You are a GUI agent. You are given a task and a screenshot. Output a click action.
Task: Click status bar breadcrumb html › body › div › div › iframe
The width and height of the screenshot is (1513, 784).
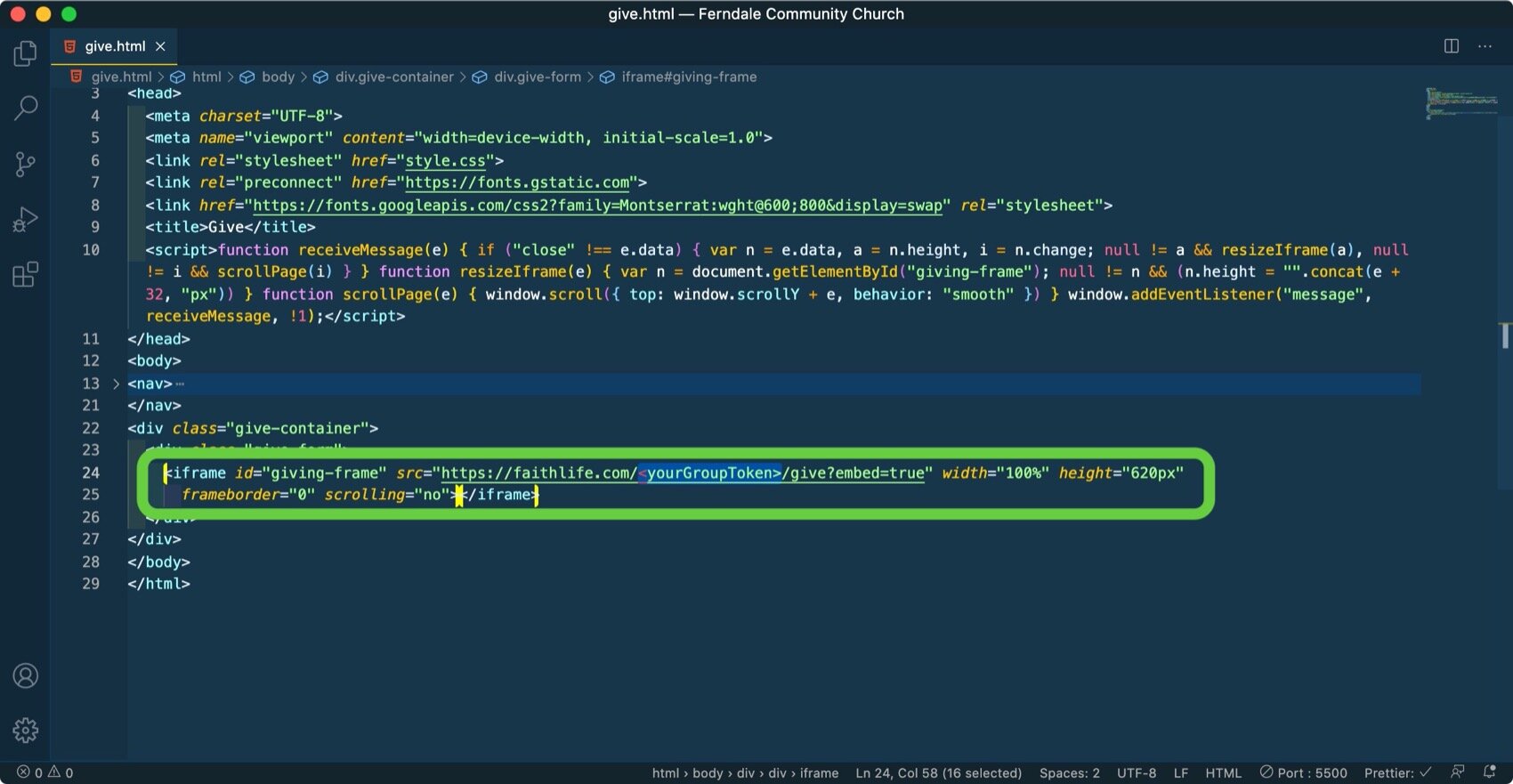[x=745, y=772]
